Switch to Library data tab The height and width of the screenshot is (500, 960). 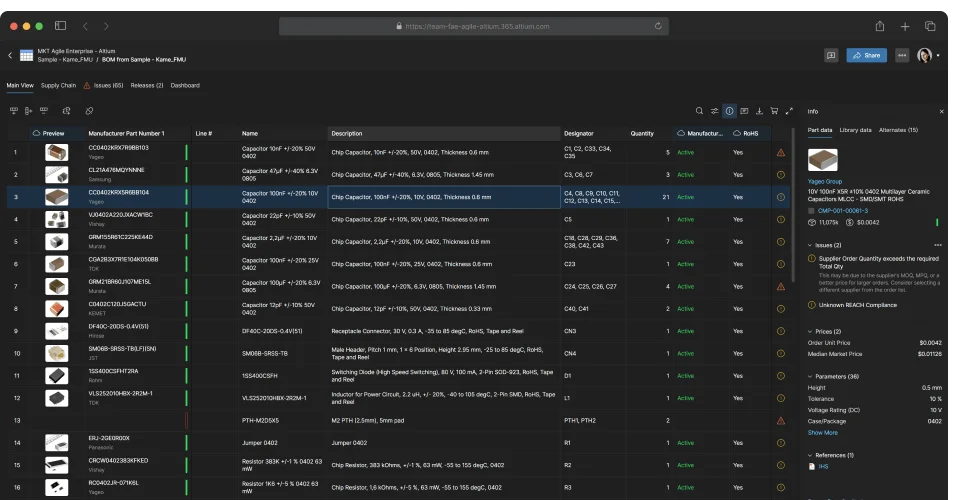(x=855, y=130)
